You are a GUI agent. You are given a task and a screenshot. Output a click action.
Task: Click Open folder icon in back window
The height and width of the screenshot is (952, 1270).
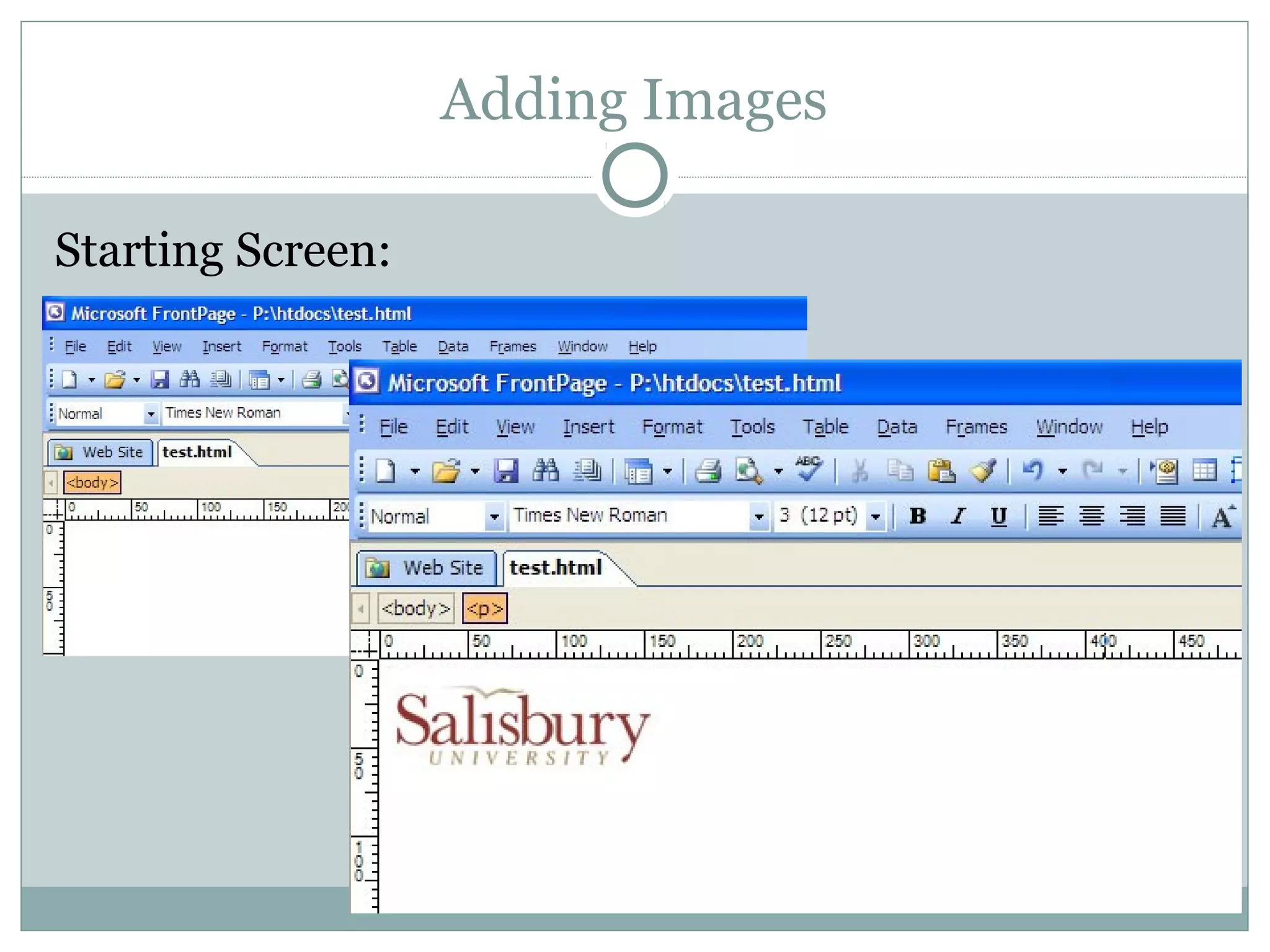click(115, 379)
